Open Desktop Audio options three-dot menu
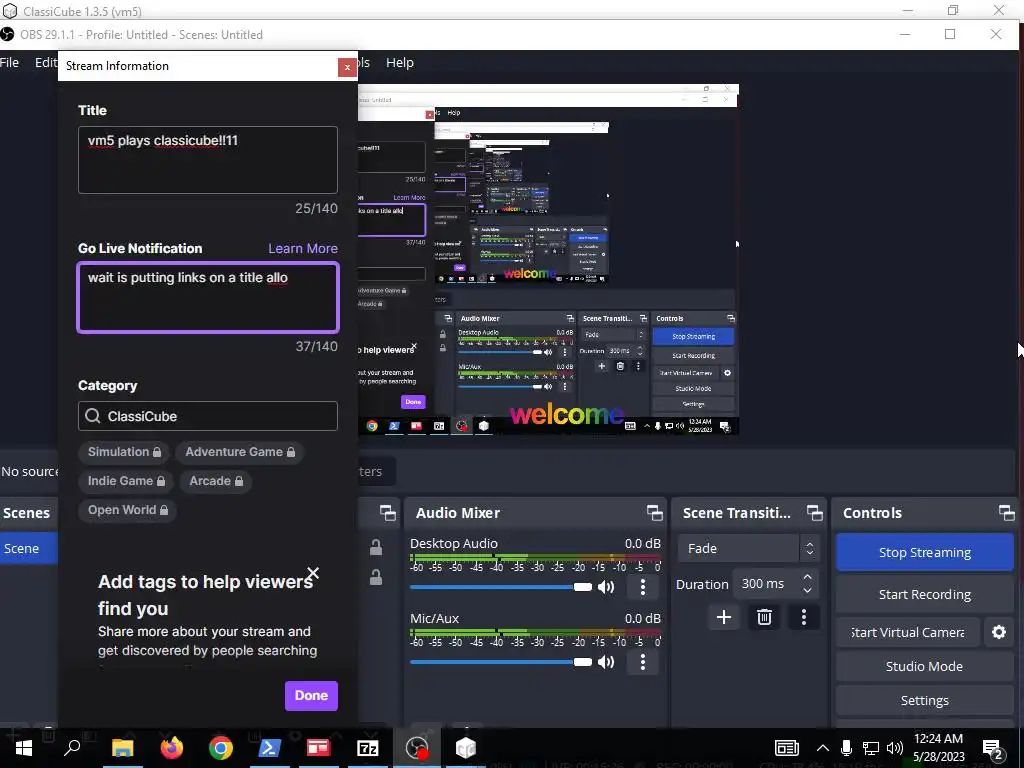 coord(643,586)
